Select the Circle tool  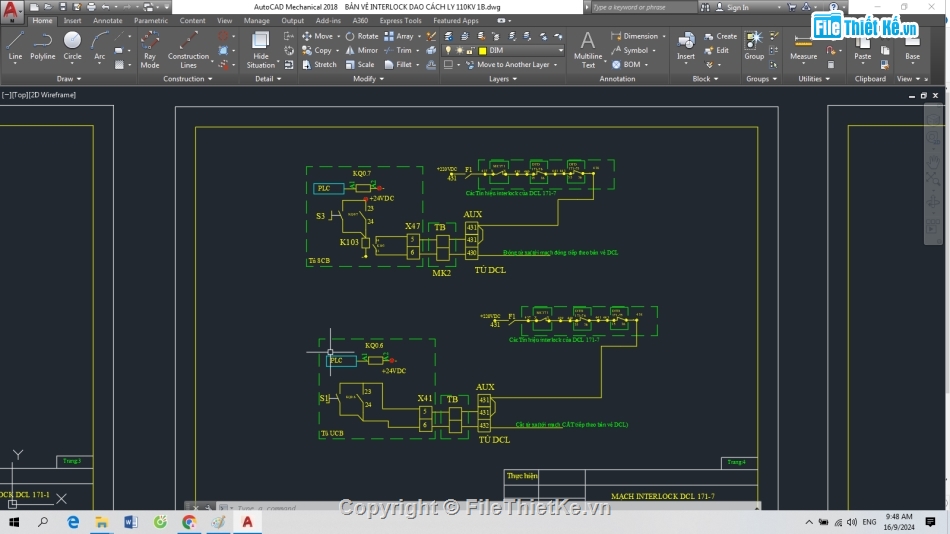click(x=72, y=46)
